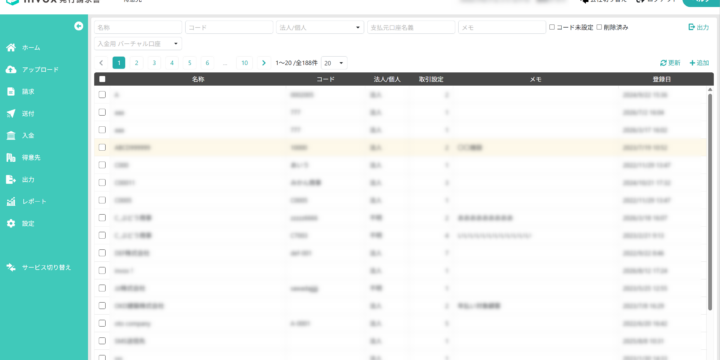
Task: Go to previous page with left chevron
Action: [101, 63]
